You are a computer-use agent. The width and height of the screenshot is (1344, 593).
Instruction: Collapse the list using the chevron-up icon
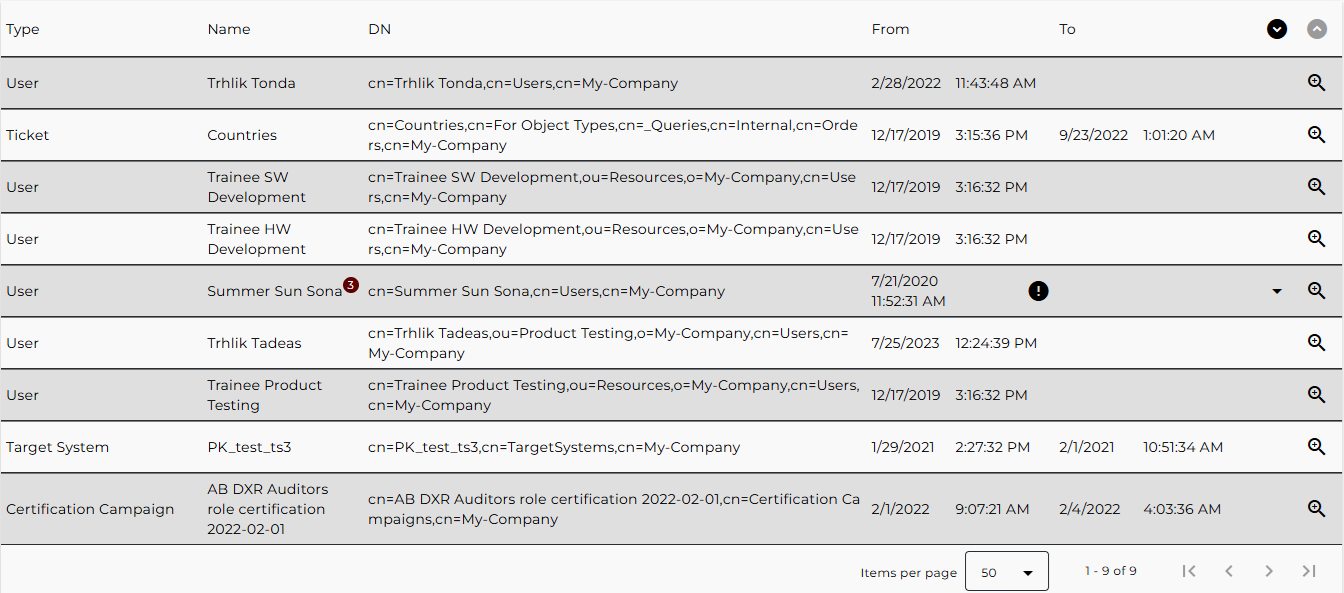tap(1317, 29)
